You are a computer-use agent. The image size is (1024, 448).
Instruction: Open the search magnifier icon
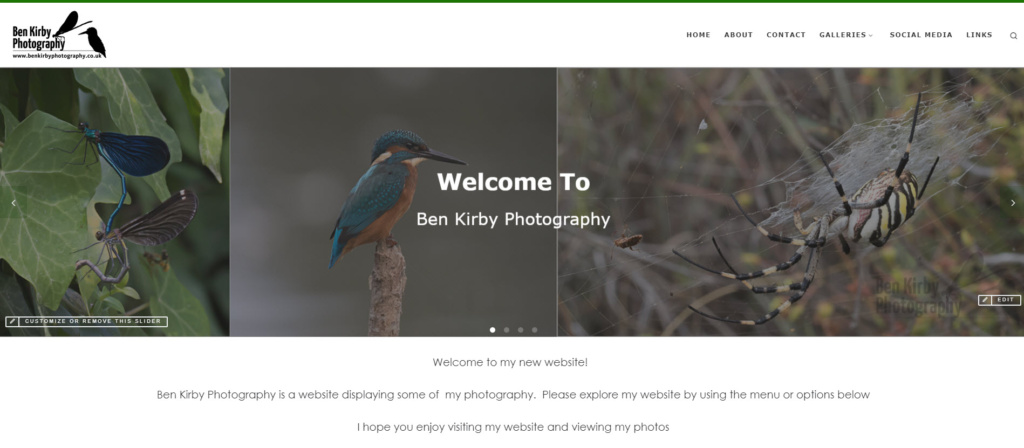(x=1013, y=35)
